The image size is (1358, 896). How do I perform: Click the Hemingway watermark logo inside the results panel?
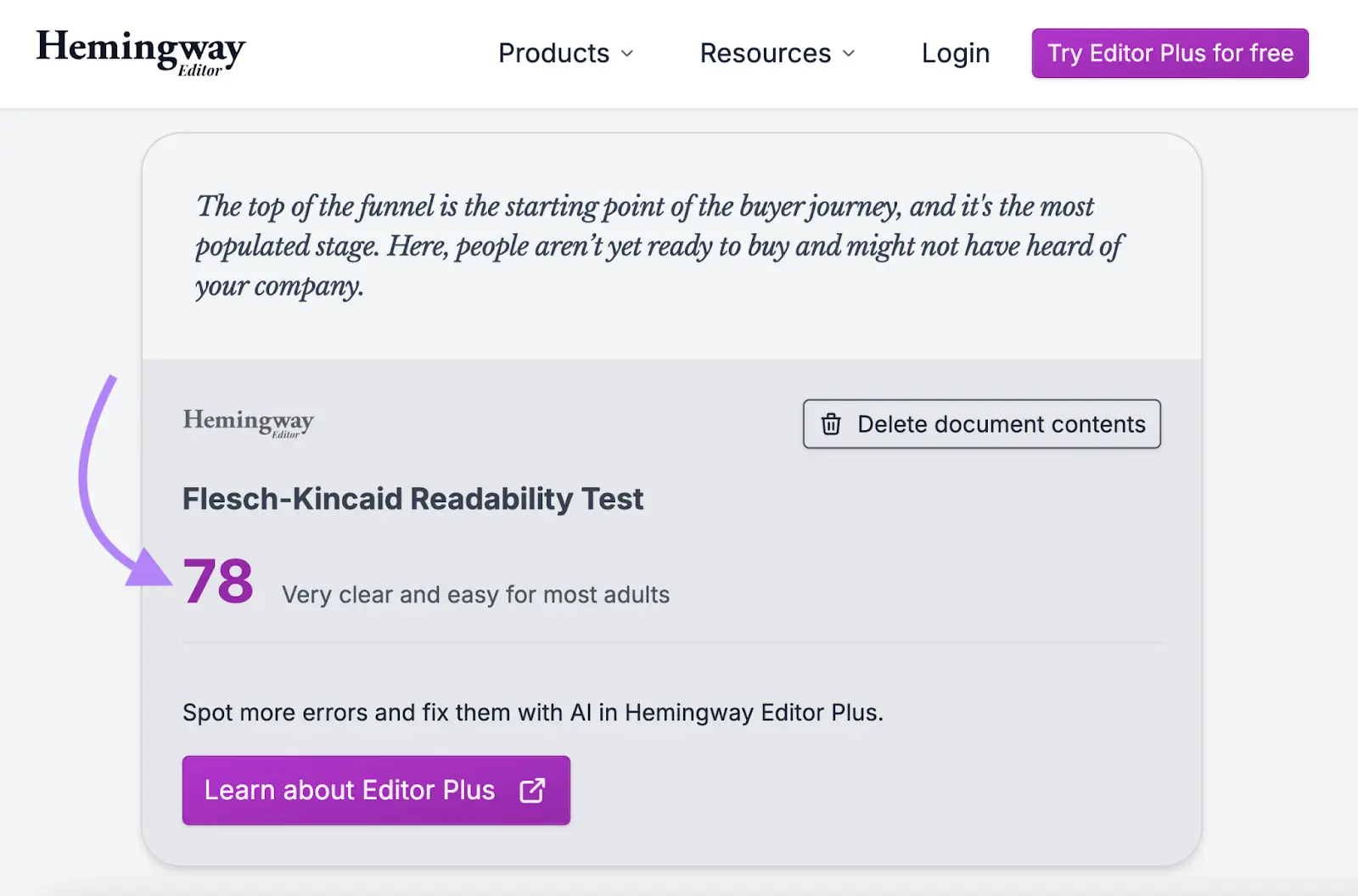click(x=248, y=423)
